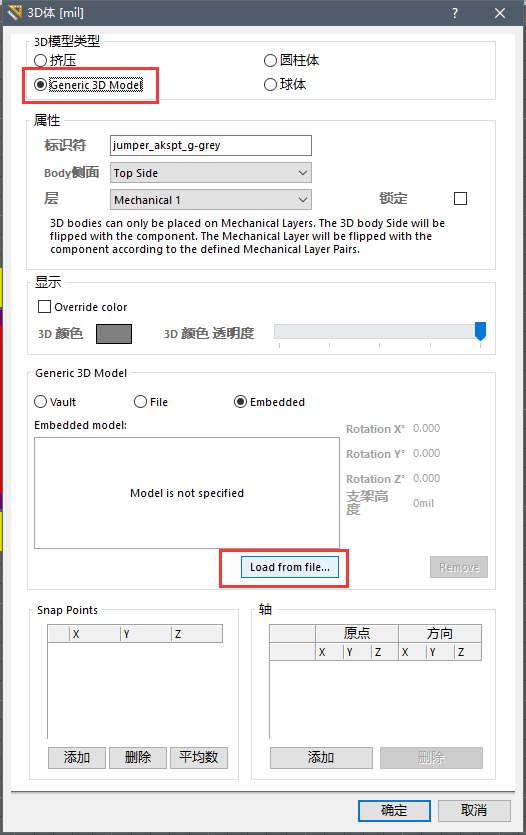Viewport: 526px width, 835px height.
Task: Select the 圆柱体 model type
Action: (x=291, y=61)
